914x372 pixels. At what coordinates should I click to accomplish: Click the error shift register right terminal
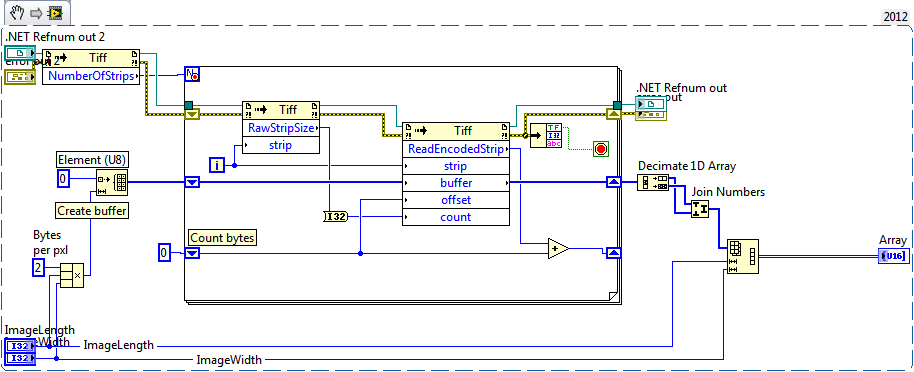615,115
